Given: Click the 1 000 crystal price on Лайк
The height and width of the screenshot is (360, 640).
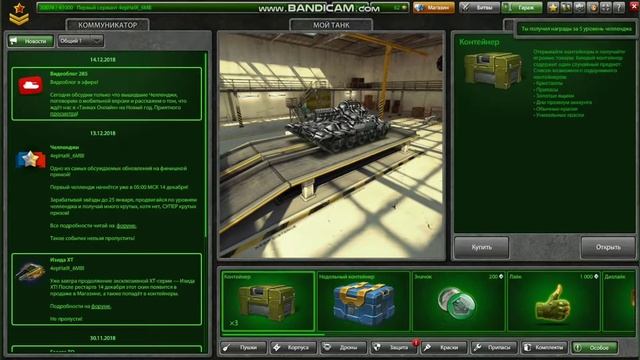Looking at the screenshot, I should tap(589, 277).
